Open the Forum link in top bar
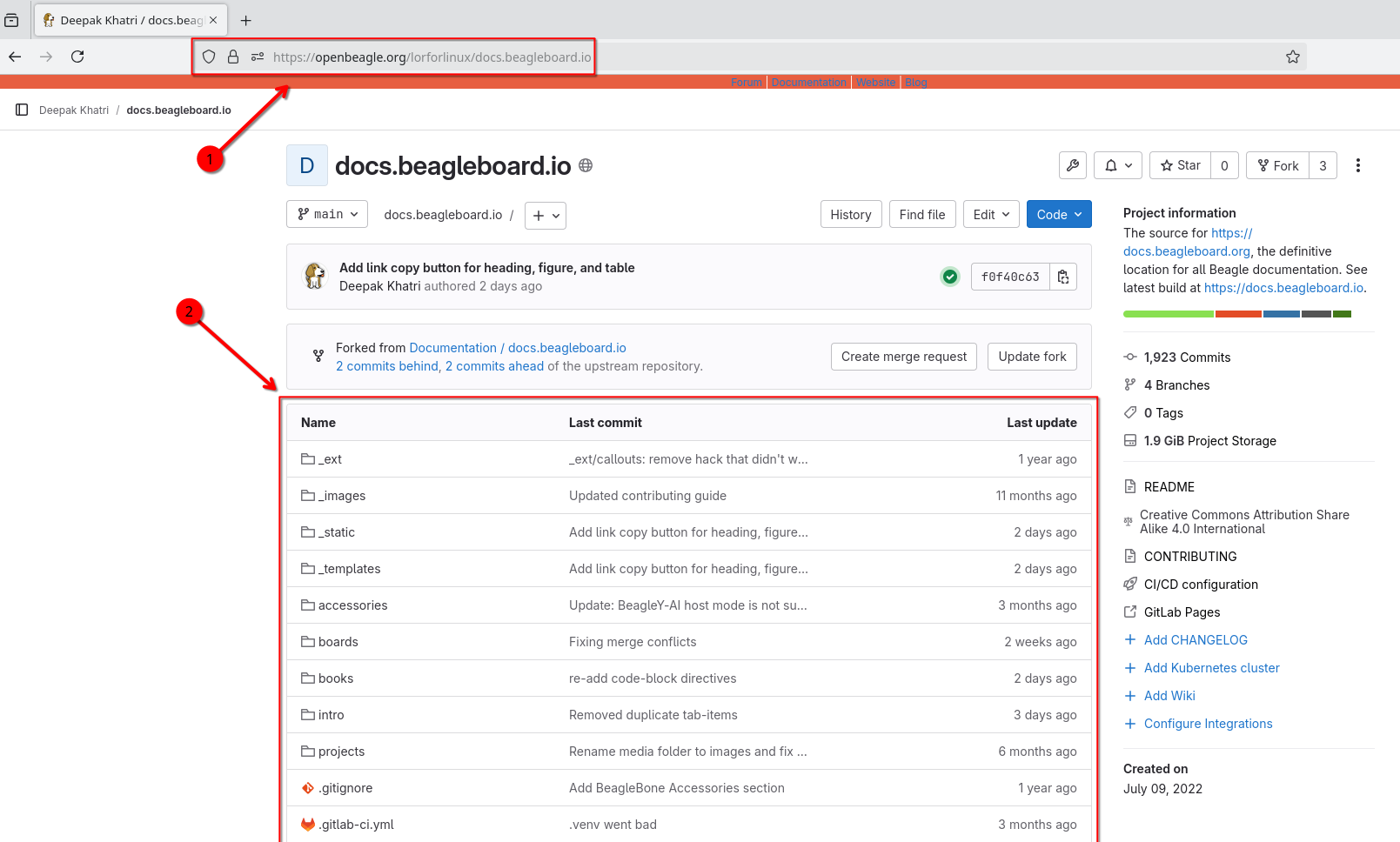 click(x=746, y=82)
